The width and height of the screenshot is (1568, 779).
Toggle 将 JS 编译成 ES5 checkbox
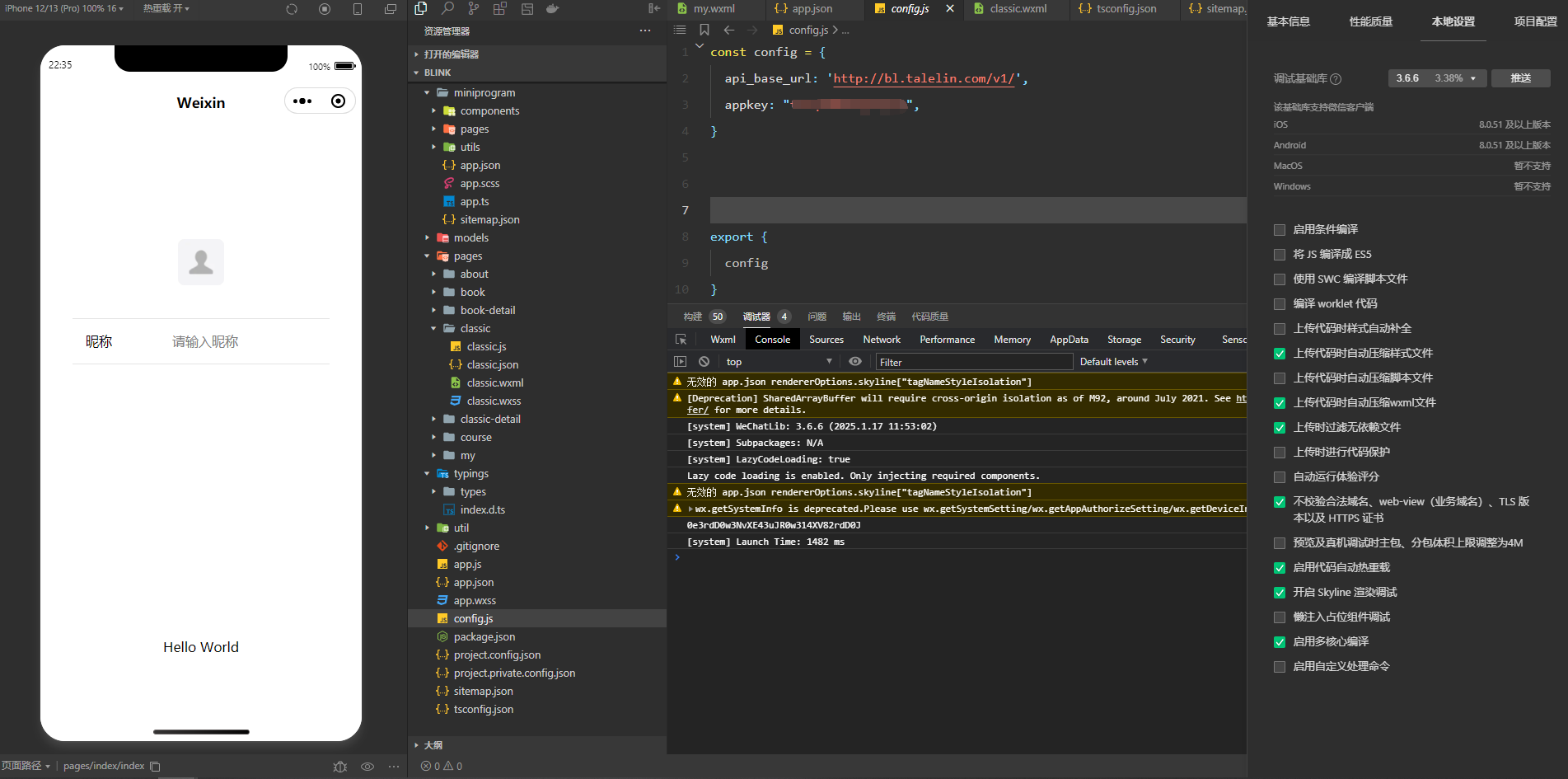(1280, 255)
